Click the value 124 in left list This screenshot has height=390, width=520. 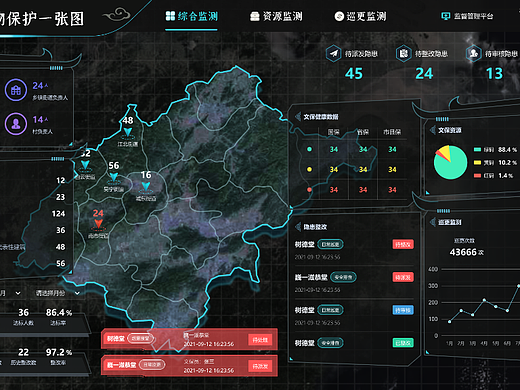[58, 214]
